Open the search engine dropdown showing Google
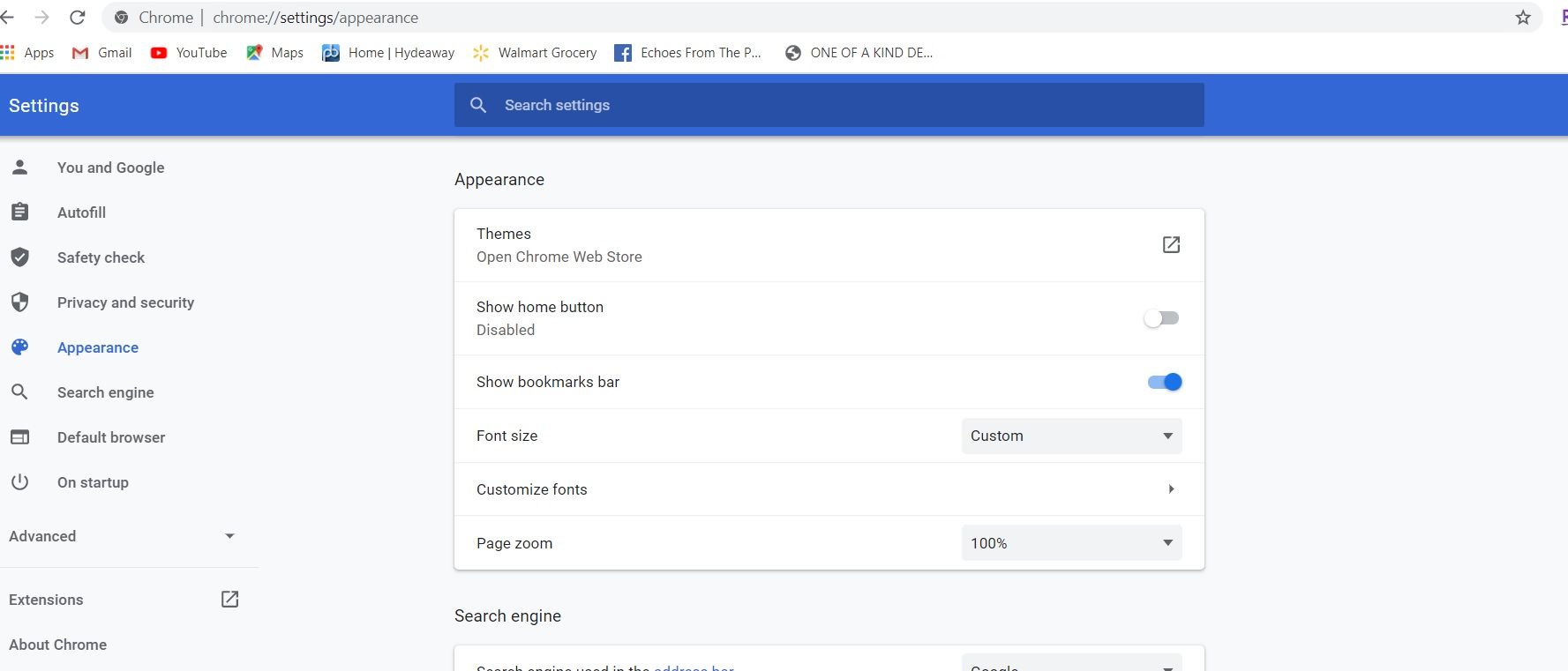This screenshot has height=671, width=1568. [1071, 663]
